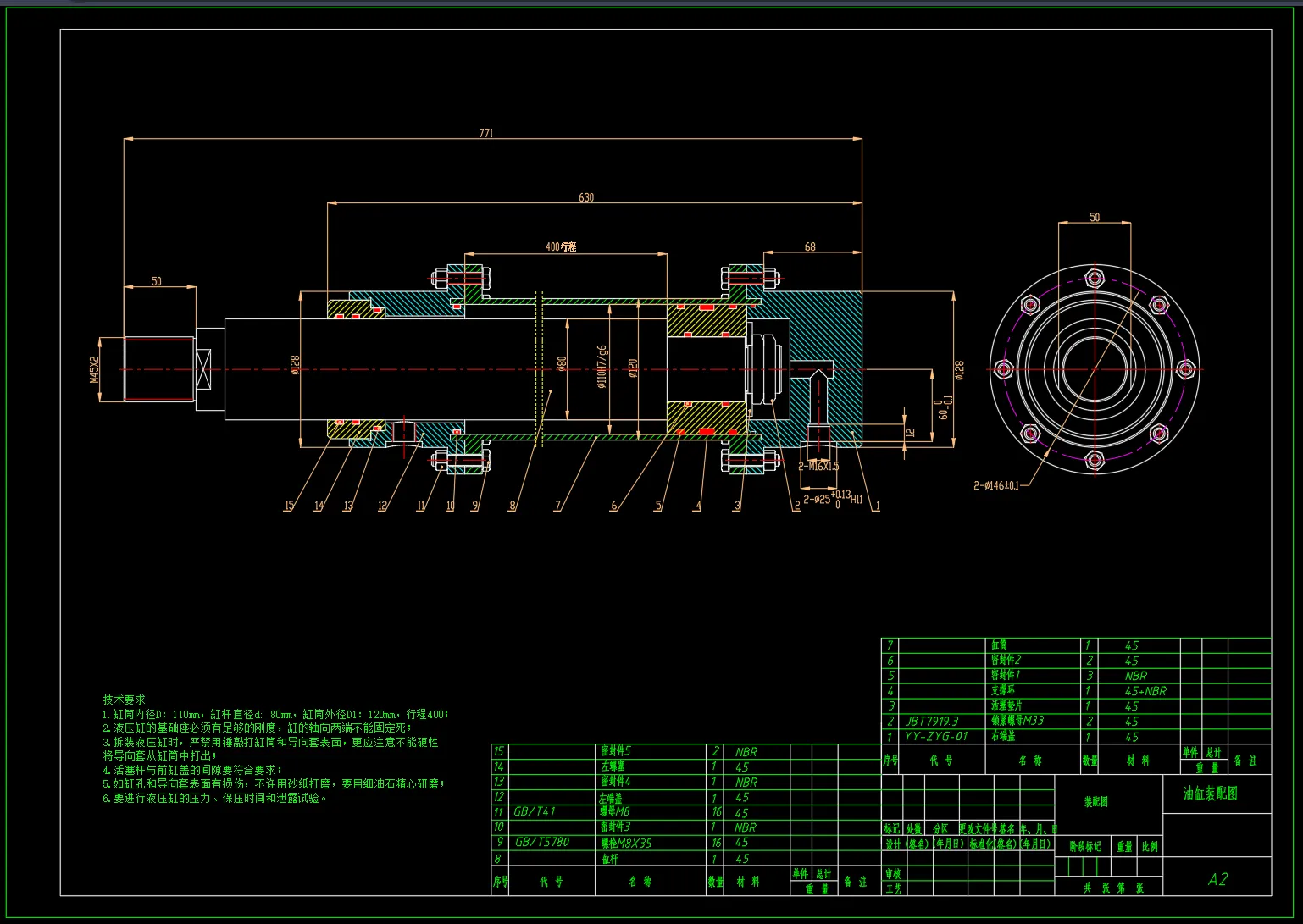Select balloon number '12' leader label
Screen dimensions: 1303x924
382,506
